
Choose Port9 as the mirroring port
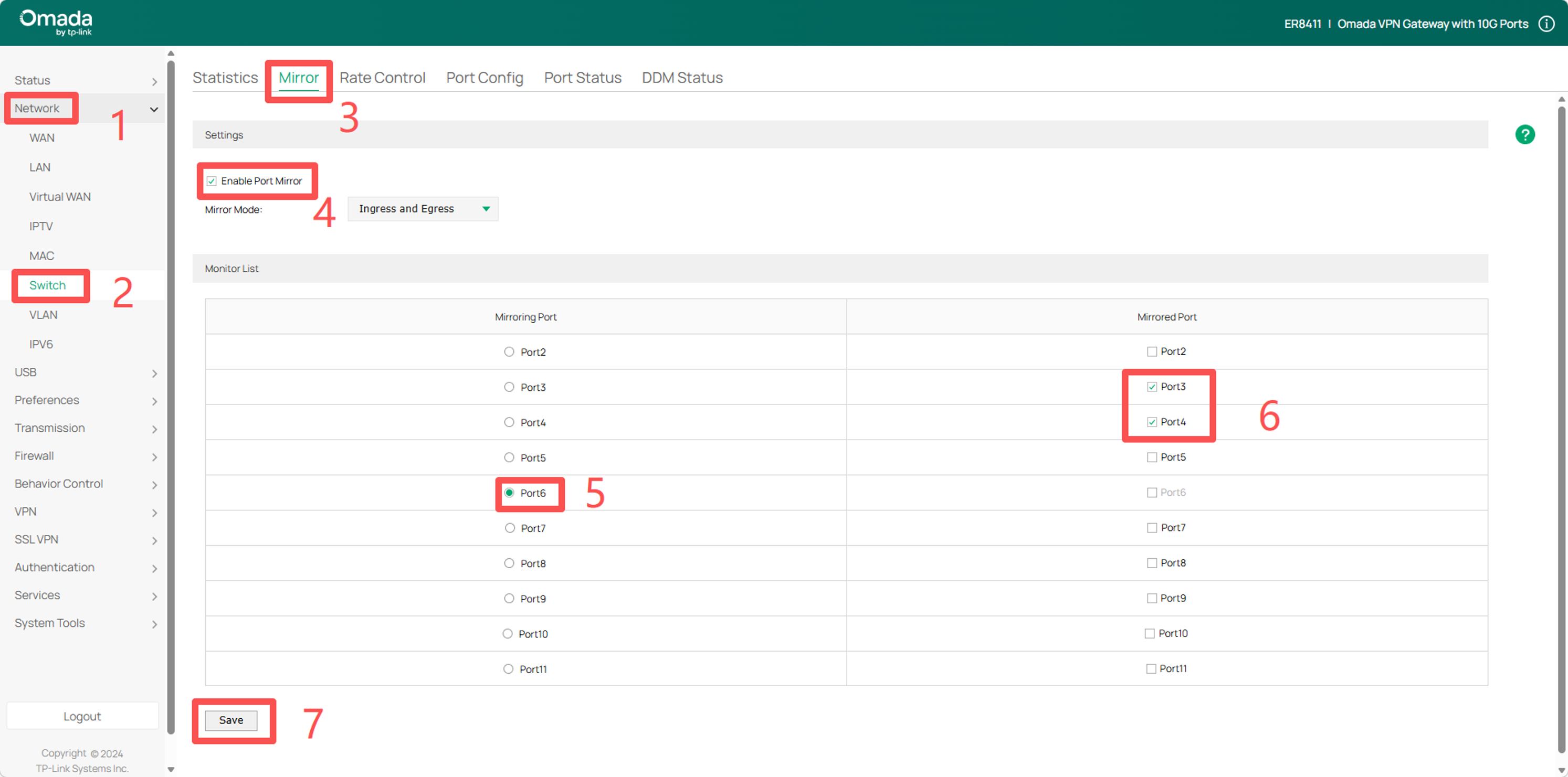click(x=509, y=599)
